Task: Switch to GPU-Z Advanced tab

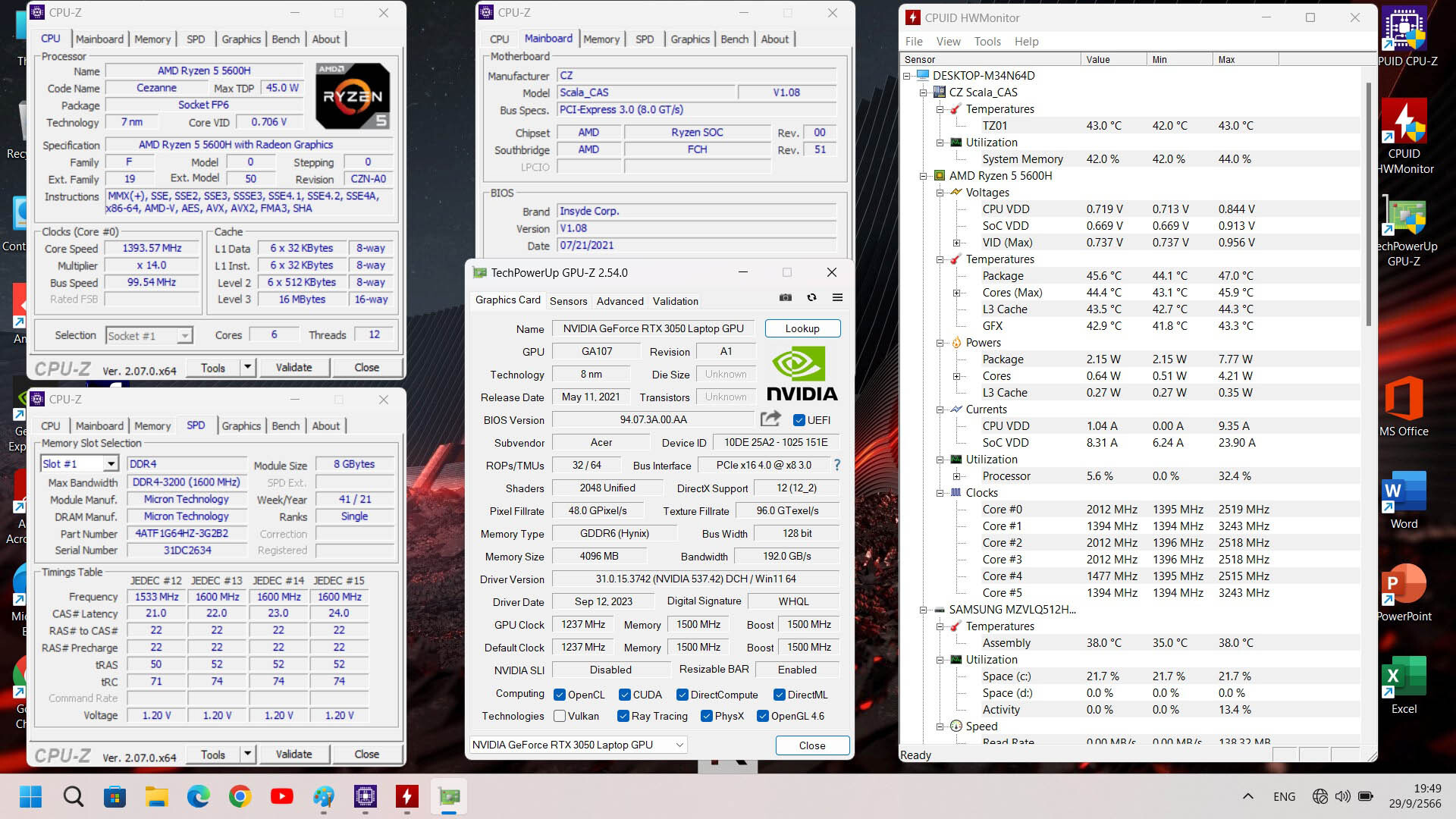Action: (620, 301)
